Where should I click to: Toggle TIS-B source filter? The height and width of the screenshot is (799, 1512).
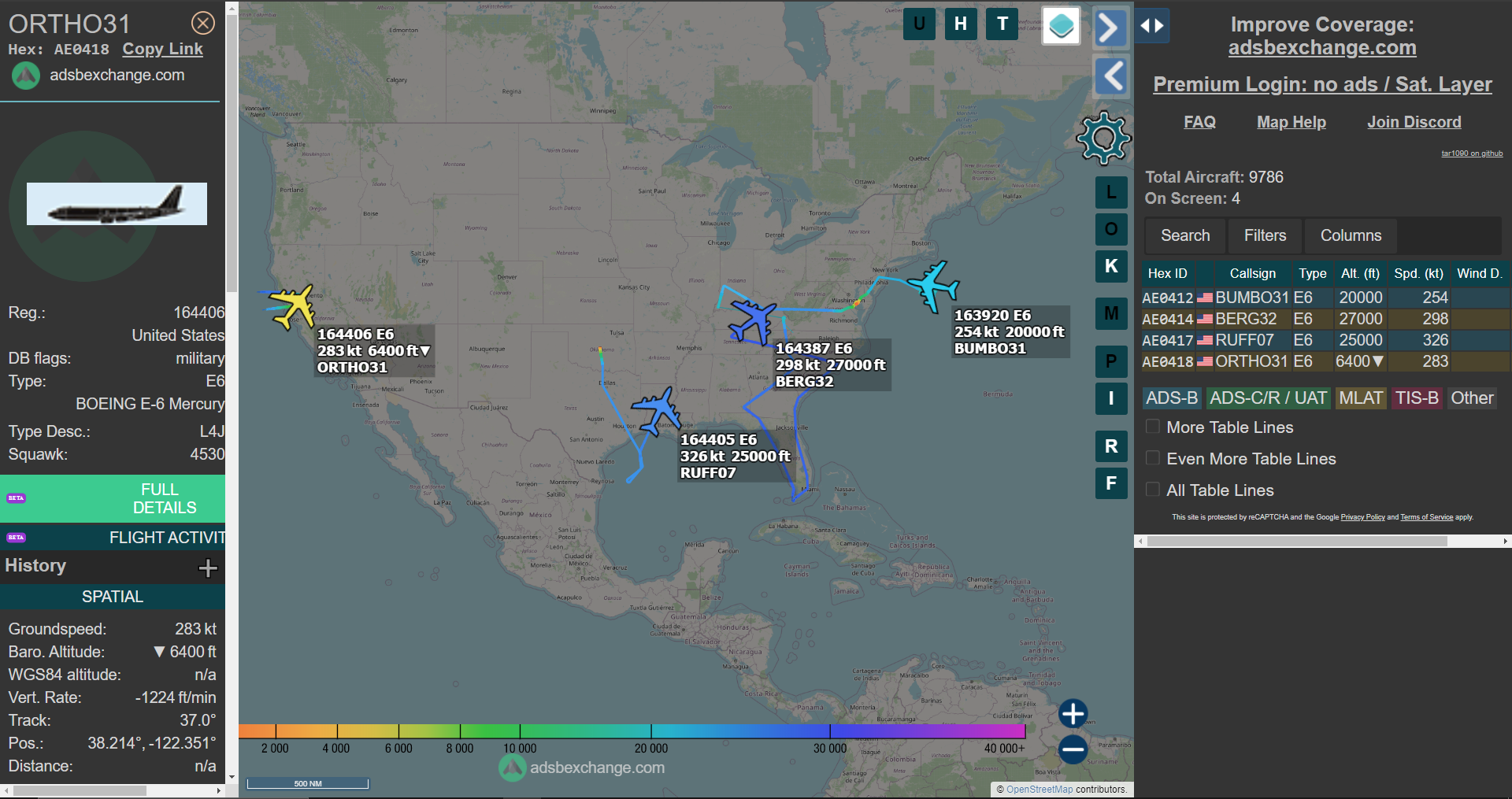coord(1417,398)
